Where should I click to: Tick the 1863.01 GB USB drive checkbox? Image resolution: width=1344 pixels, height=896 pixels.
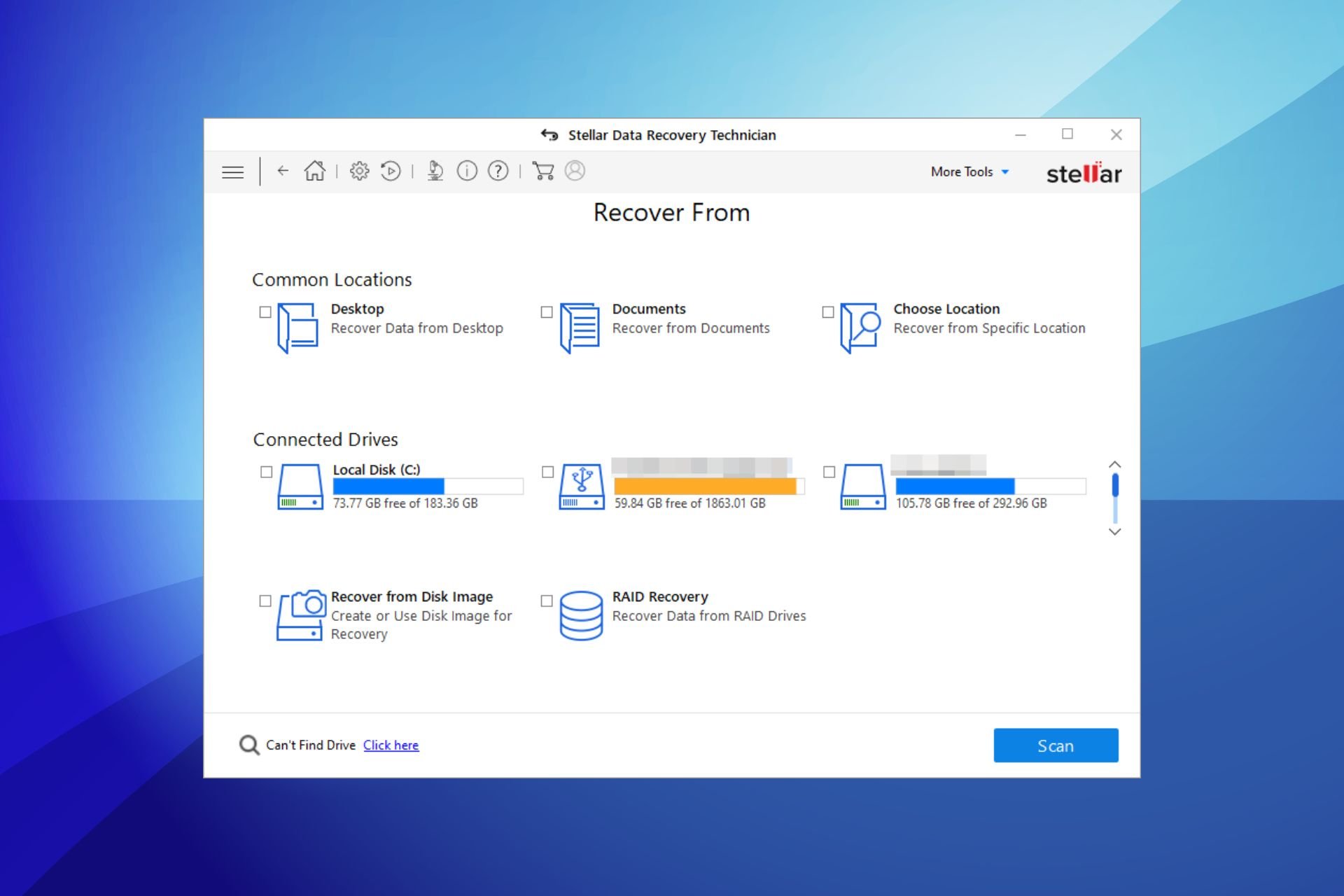coord(547,472)
